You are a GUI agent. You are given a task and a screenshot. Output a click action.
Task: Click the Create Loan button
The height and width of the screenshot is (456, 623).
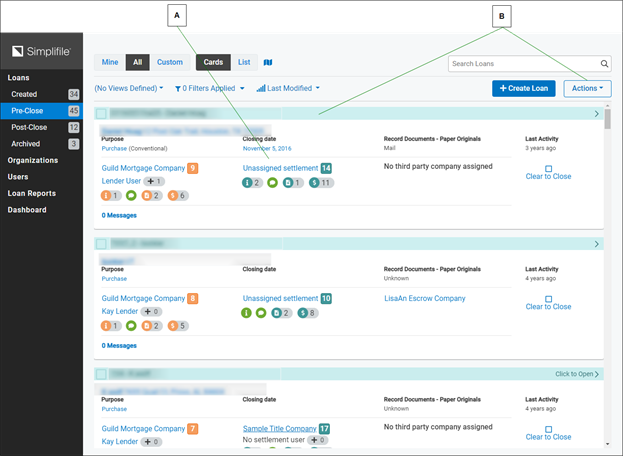(523, 88)
